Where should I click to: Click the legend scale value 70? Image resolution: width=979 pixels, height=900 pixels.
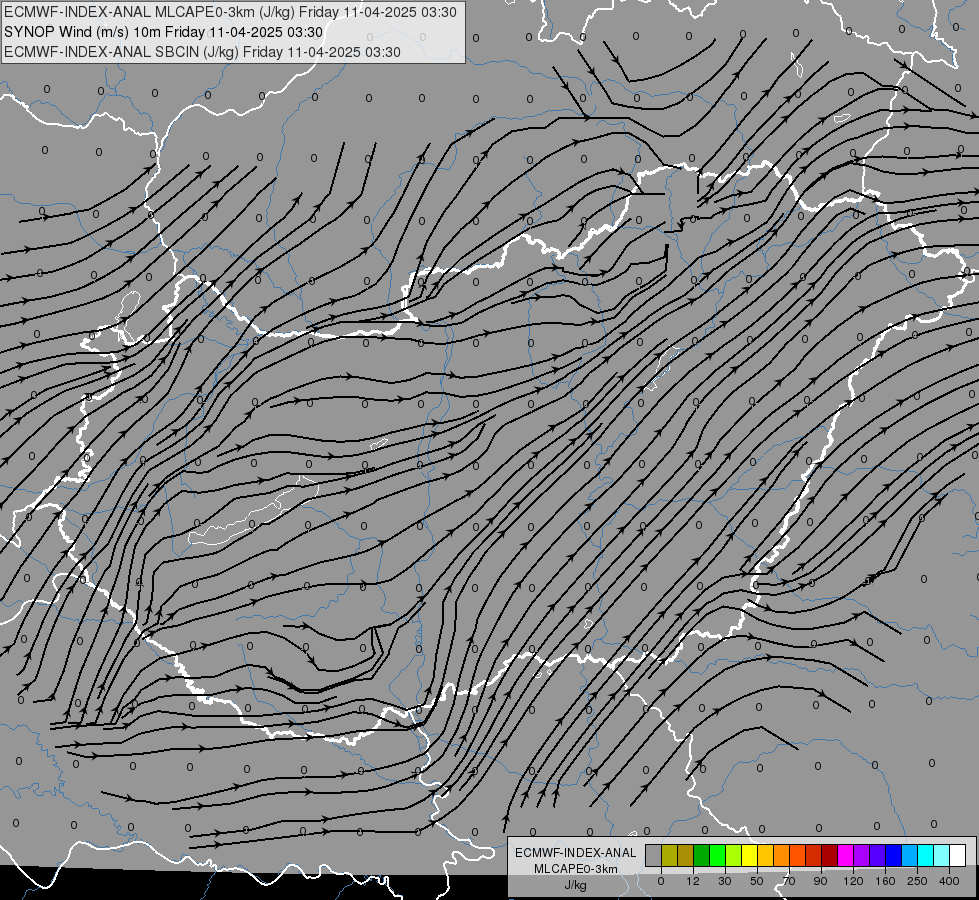[789, 881]
